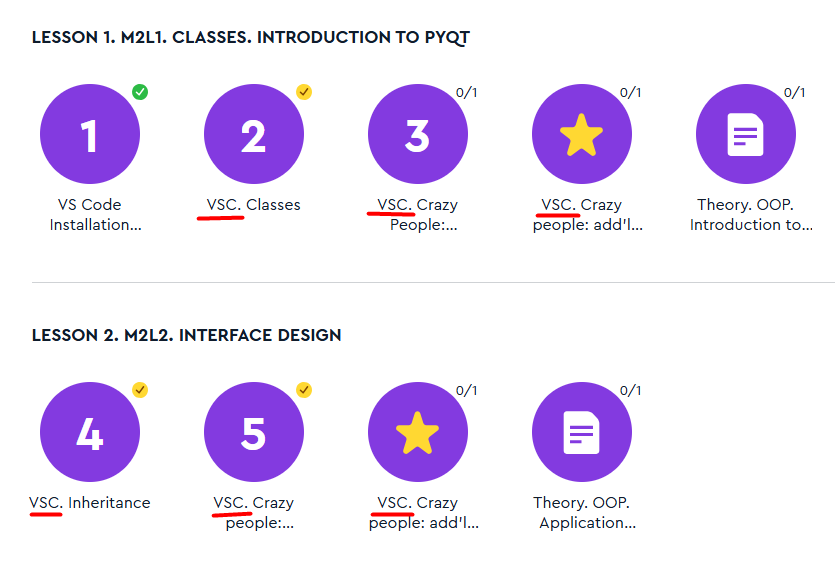Open the star bonus task in Lesson 2
The image size is (835, 575).
[417, 432]
